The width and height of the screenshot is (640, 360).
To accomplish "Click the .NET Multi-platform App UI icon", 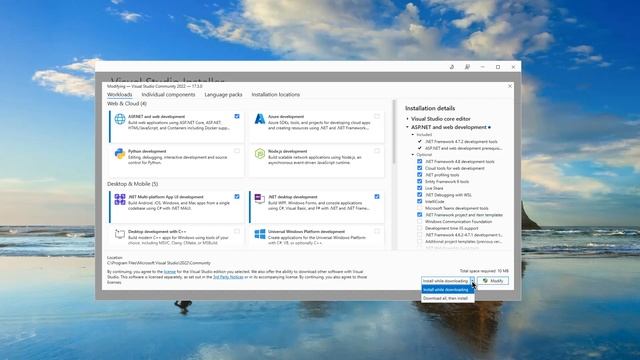I will [120, 199].
